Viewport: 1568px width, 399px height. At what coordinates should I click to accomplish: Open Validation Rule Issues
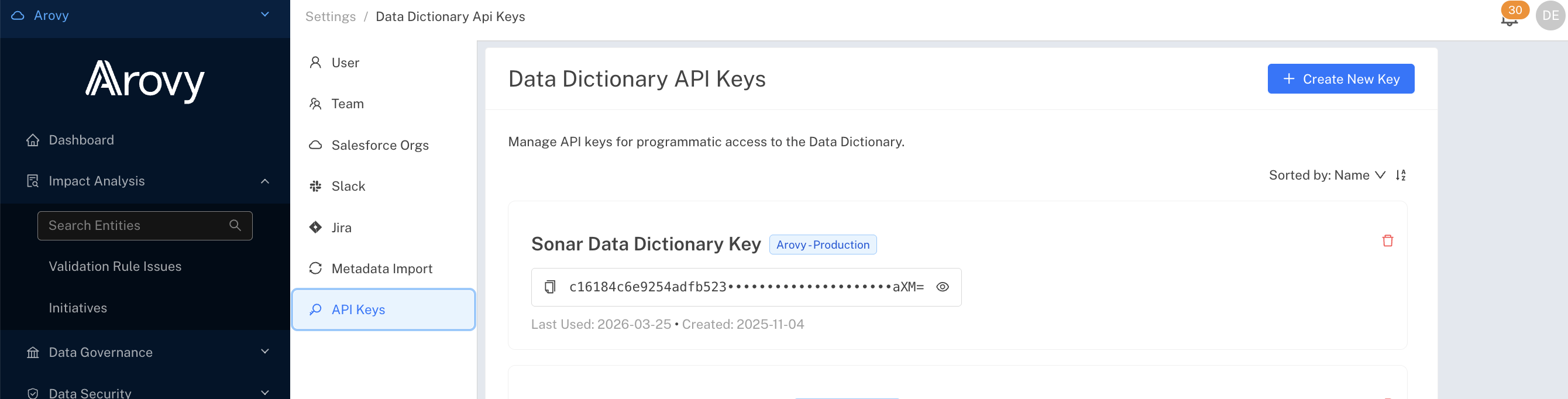point(115,266)
